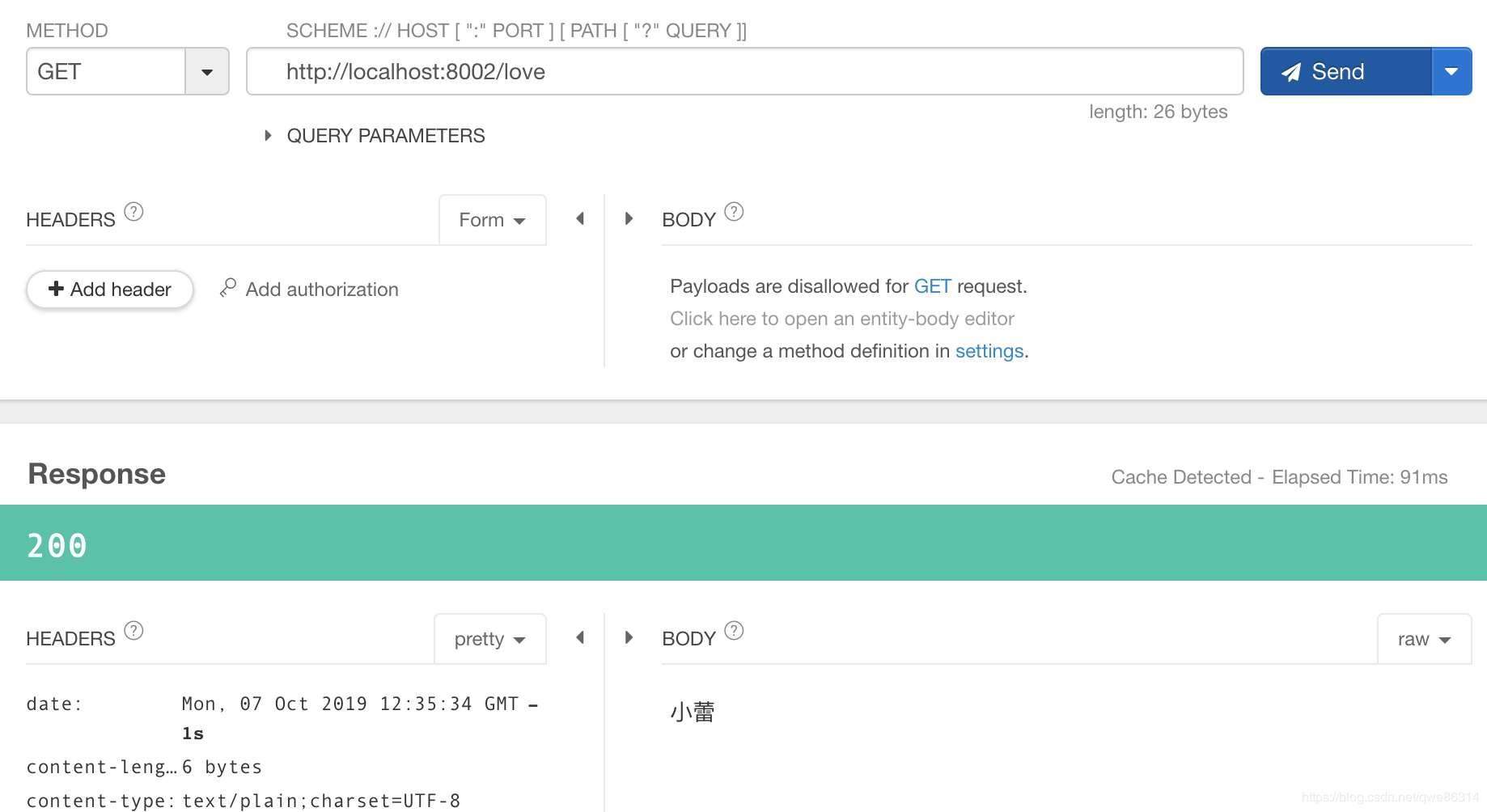This screenshot has width=1487, height=812.
Task: Click the help icon beside response HEADERS
Action: click(x=133, y=631)
